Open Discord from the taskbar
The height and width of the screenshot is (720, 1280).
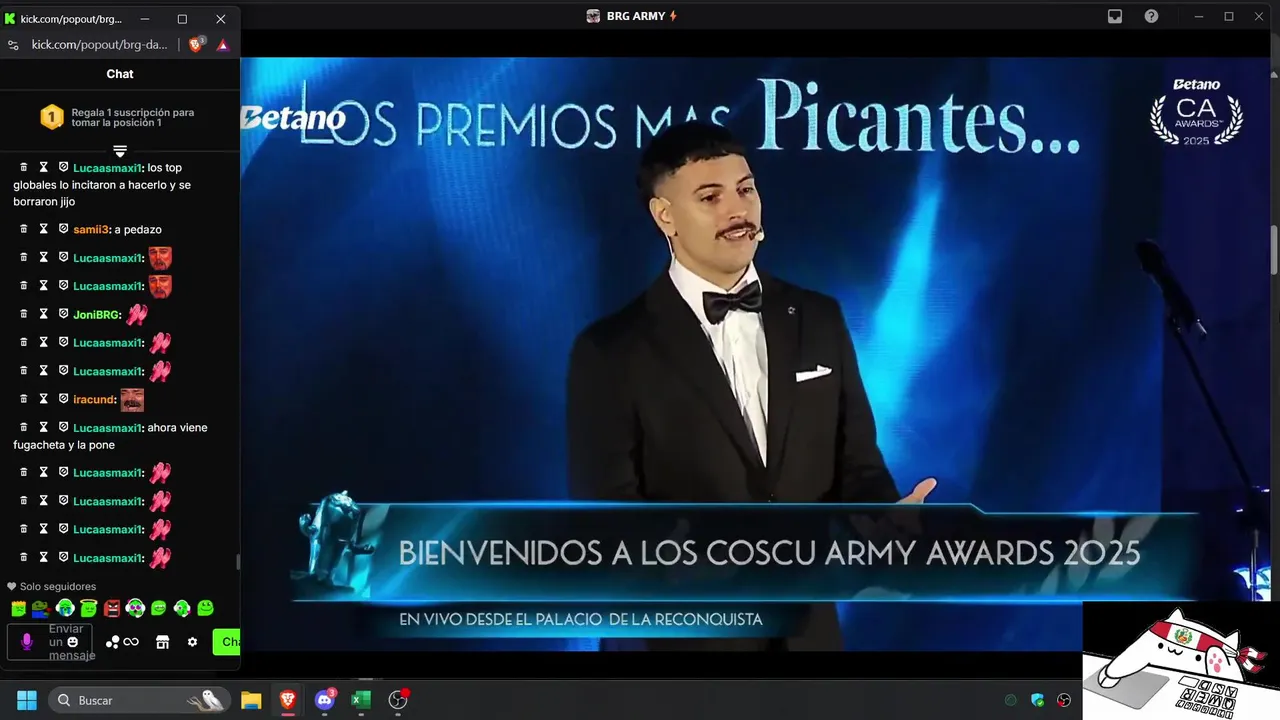click(325, 700)
